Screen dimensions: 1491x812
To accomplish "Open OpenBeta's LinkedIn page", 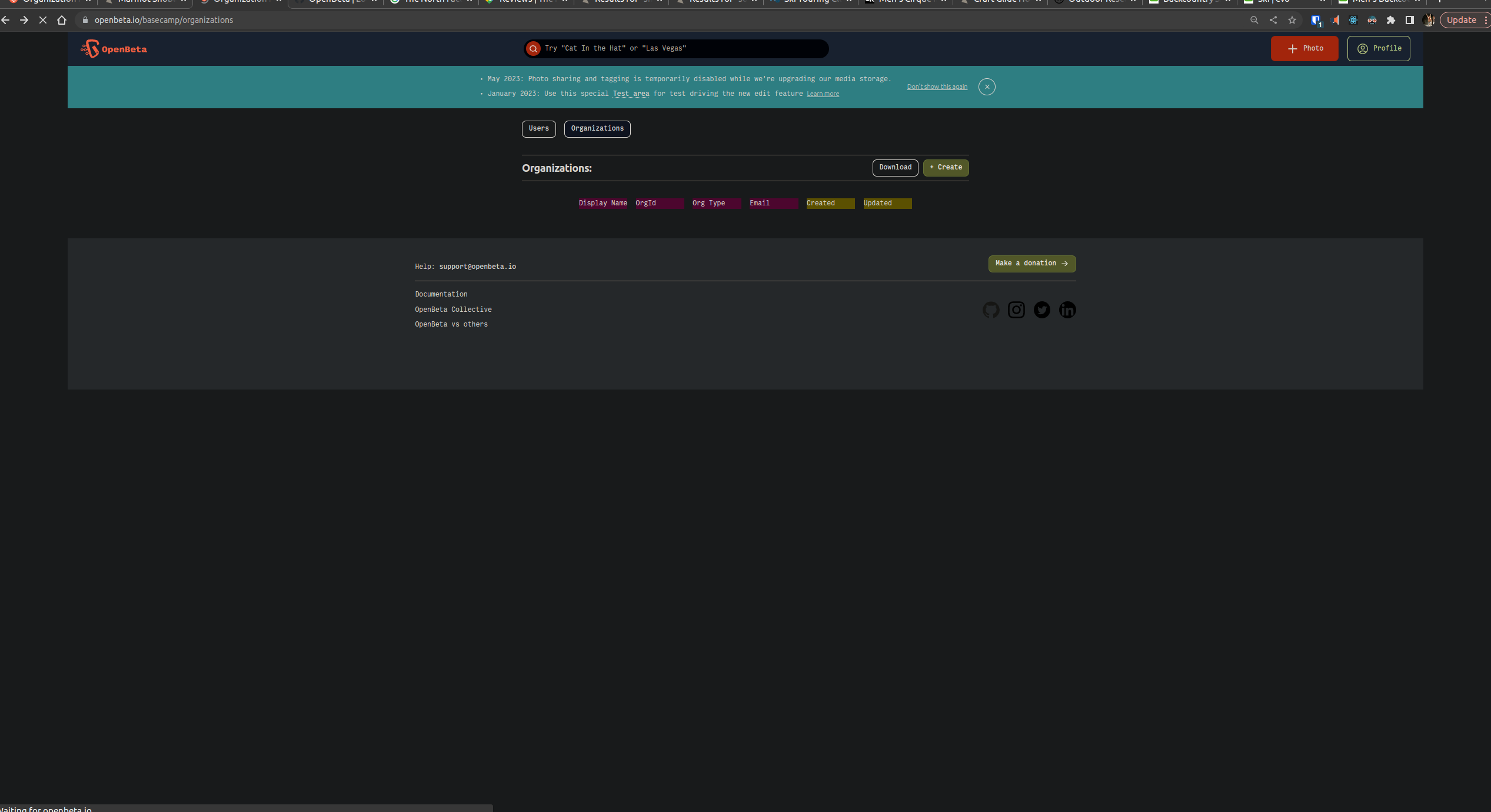I will (x=1067, y=310).
